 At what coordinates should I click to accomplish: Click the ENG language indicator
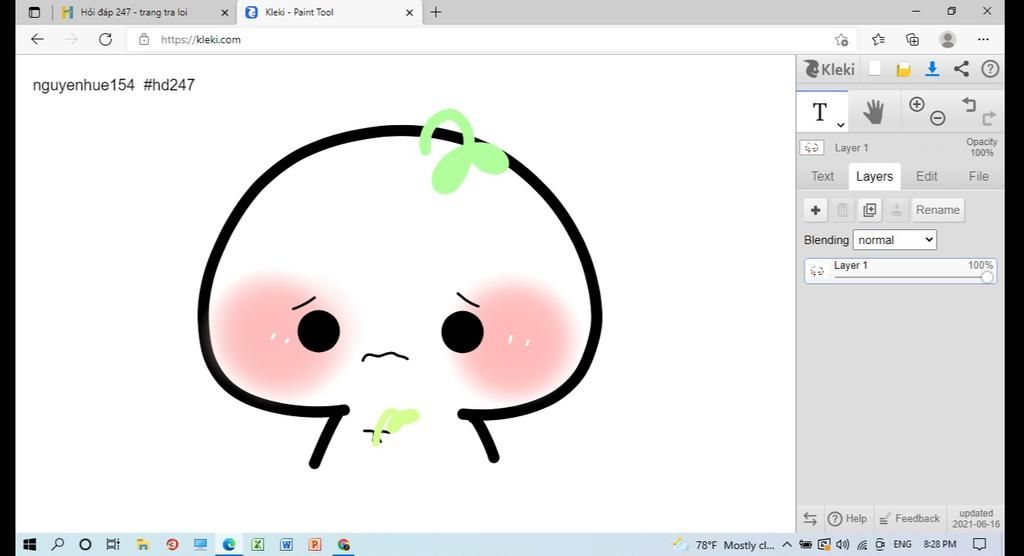pyautogui.click(x=902, y=544)
